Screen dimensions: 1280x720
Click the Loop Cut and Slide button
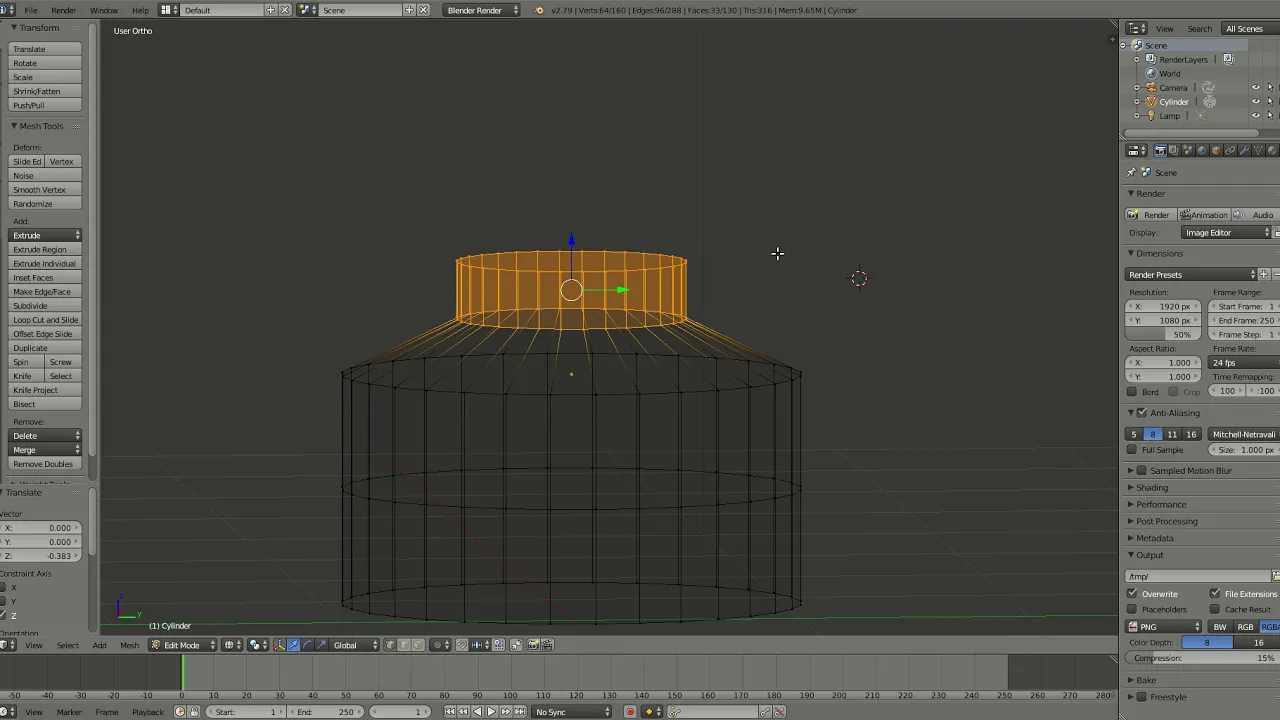[x=46, y=320]
